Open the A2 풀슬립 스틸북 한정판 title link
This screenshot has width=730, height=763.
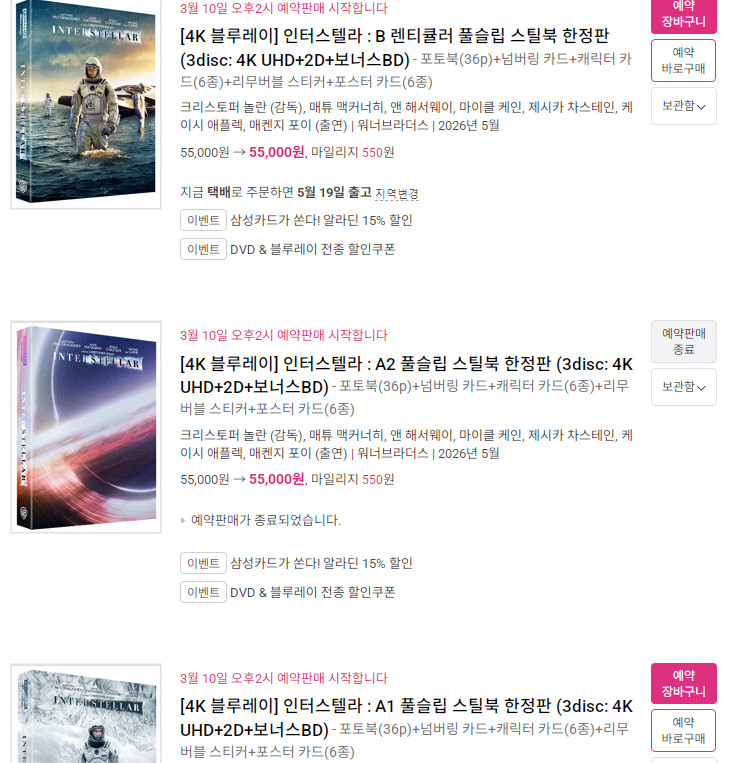(406, 375)
